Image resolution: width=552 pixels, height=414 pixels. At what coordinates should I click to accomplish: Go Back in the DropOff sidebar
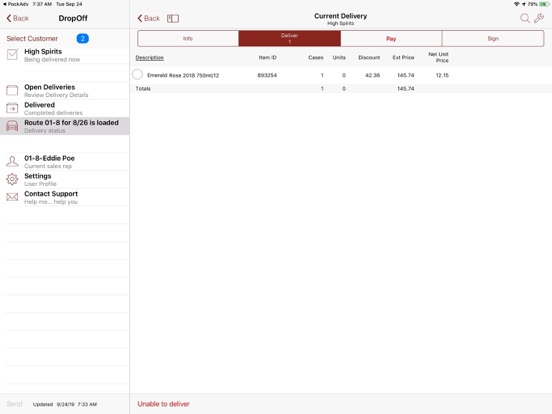tap(18, 18)
